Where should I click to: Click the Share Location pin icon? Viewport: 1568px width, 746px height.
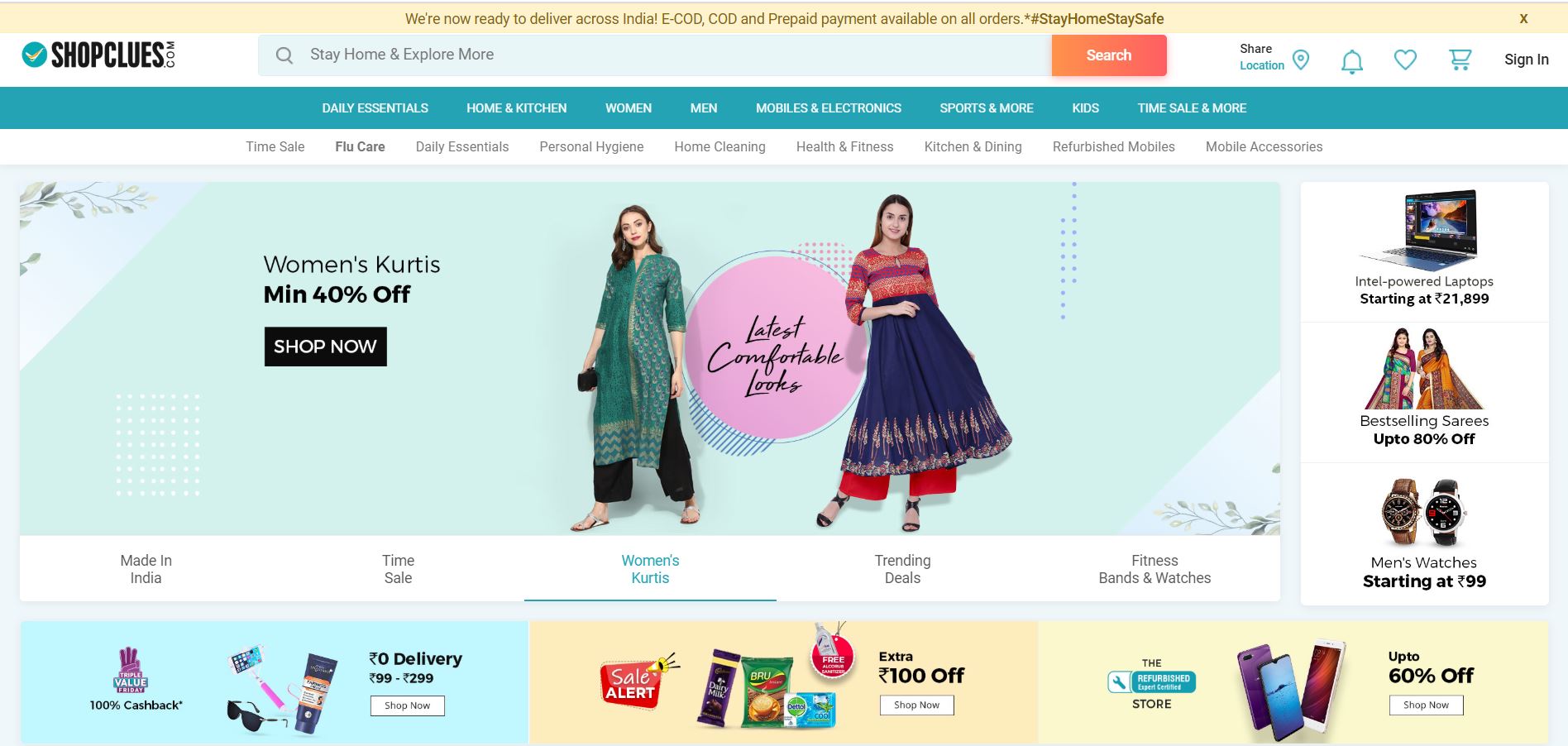click(x=1300, y=60)
